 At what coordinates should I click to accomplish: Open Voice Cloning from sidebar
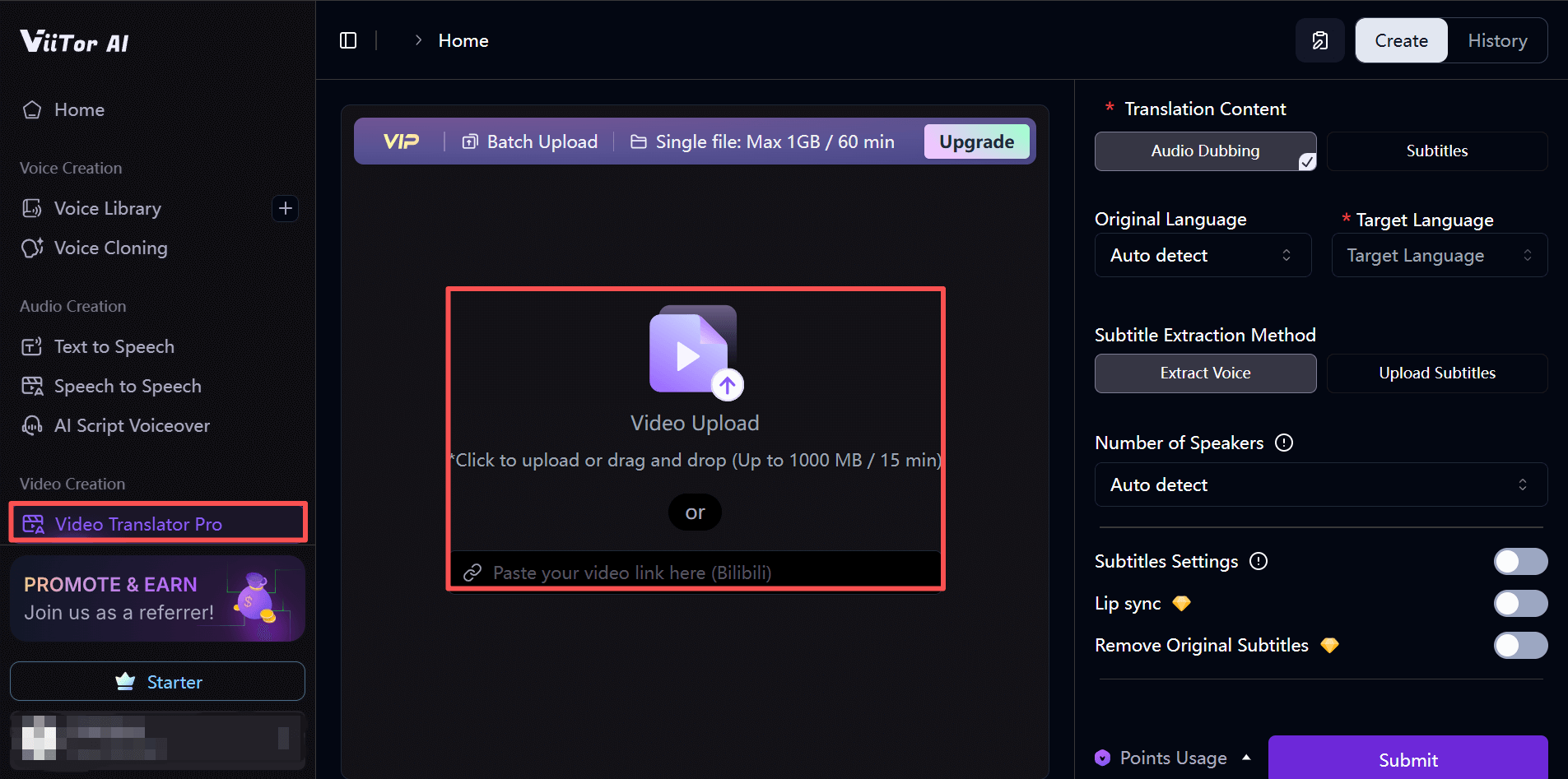[x=110, y=248]
